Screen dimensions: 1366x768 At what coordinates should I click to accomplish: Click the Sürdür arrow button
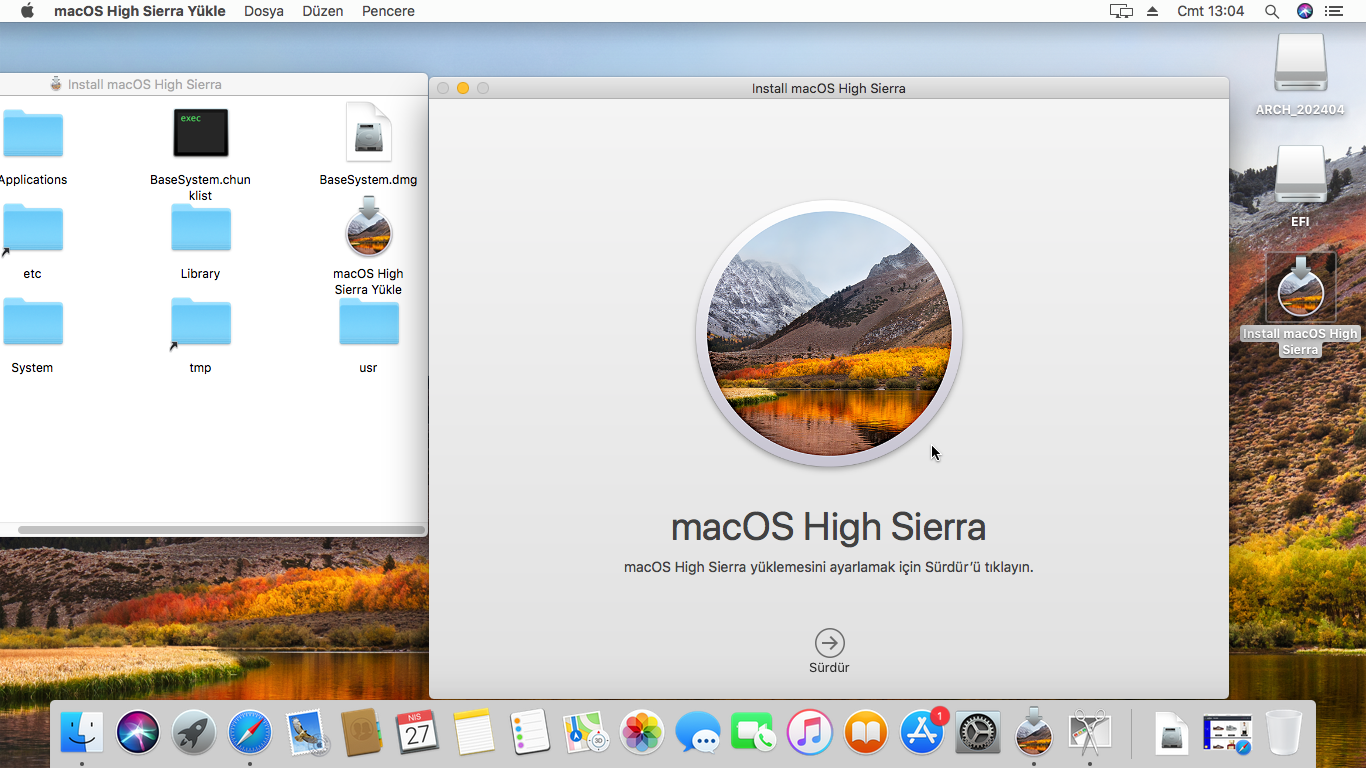(x=829, y=643)
